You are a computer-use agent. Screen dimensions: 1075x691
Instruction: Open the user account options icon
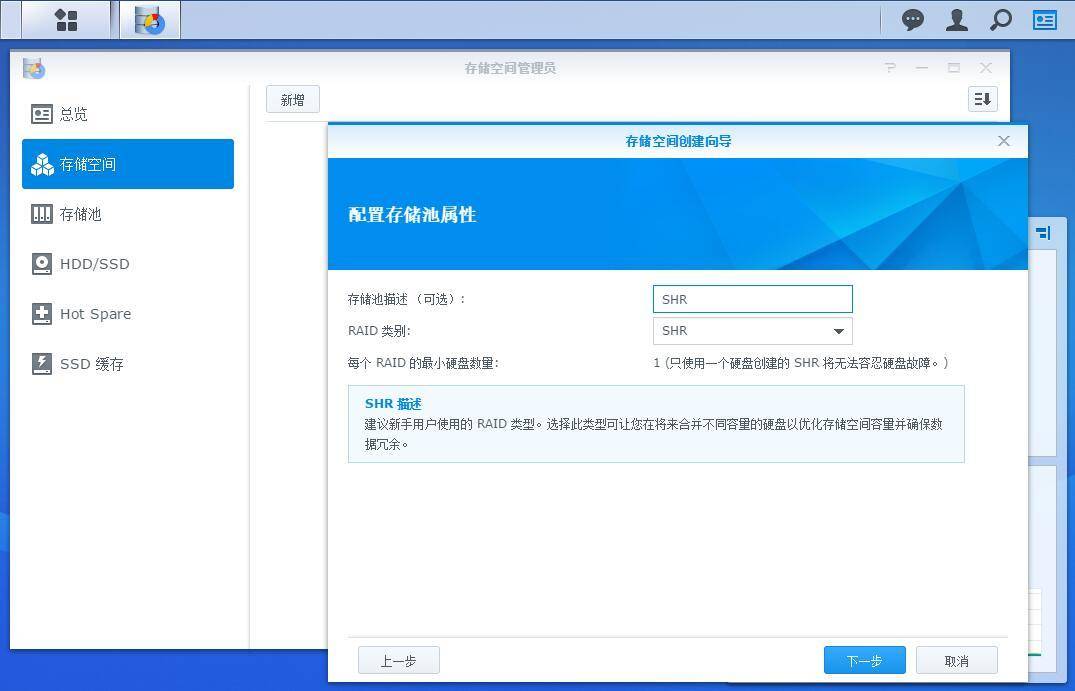pos(957,20)
